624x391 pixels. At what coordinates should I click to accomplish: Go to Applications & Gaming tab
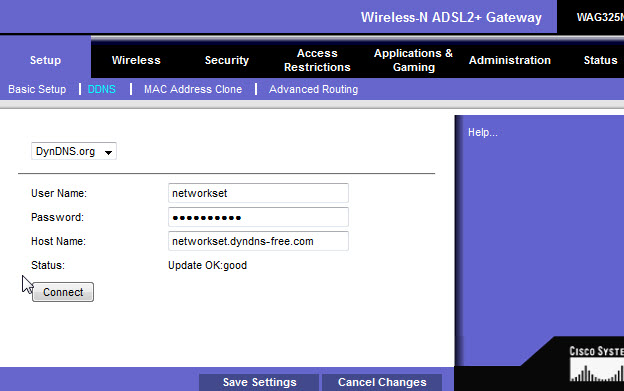coord(413,60)
